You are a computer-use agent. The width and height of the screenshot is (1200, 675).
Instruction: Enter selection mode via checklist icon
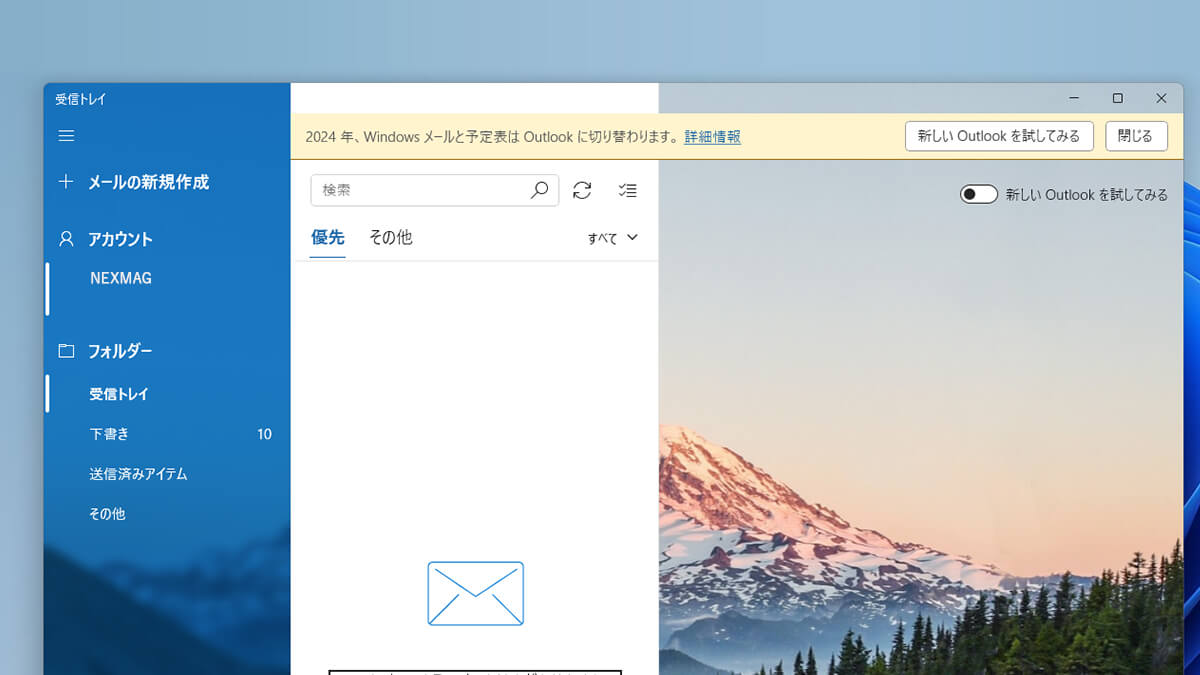627,190
